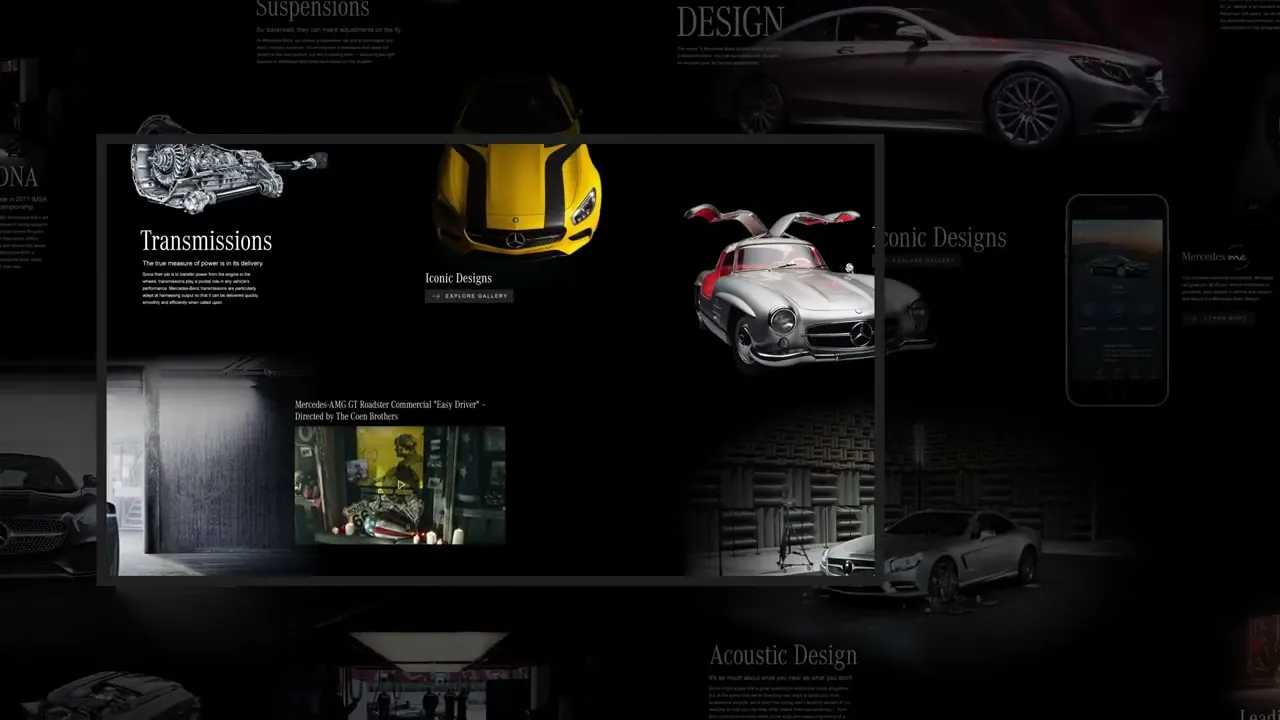The height and width of the screenshot is (720, 1280).
Task: Click the arrow icon in bright Explore Gallery button
Action: tap(435, 296)
